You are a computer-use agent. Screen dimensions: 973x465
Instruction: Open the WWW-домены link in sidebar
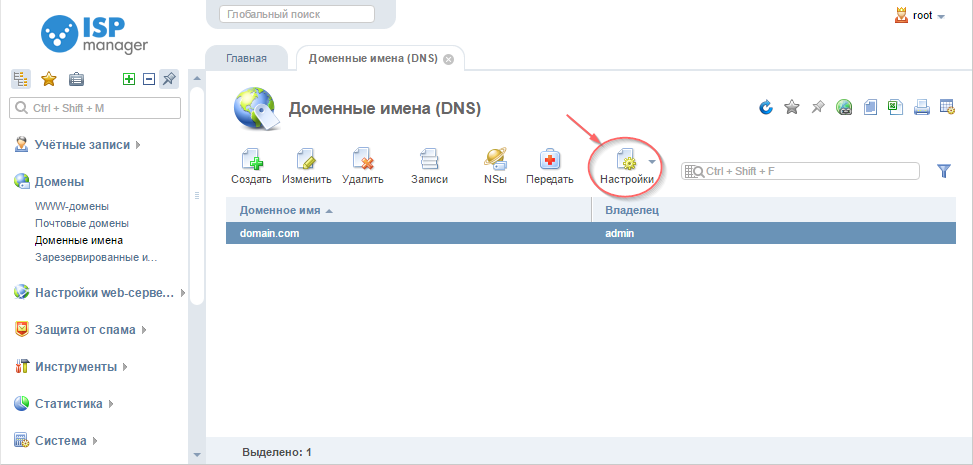coord(71,206)
